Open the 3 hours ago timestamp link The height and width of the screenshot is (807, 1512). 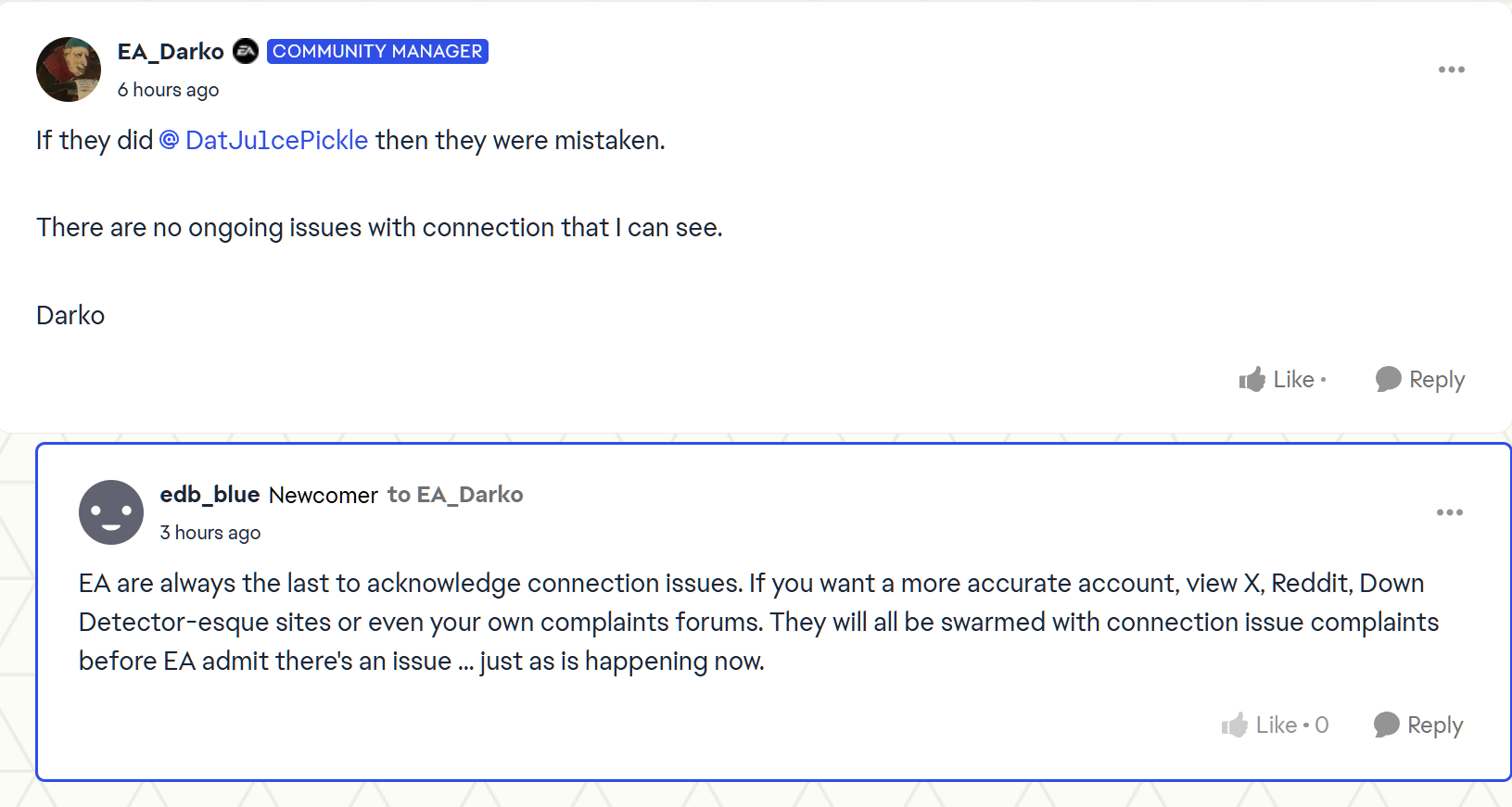click(x=210, y=533)
